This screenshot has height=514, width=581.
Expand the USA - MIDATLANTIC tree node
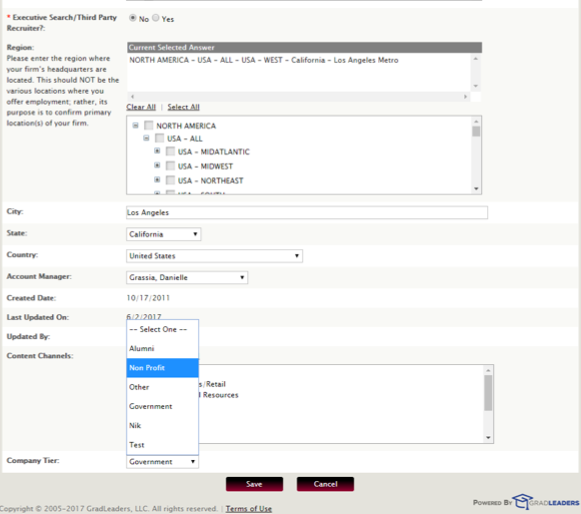click(x=157, y=151)
